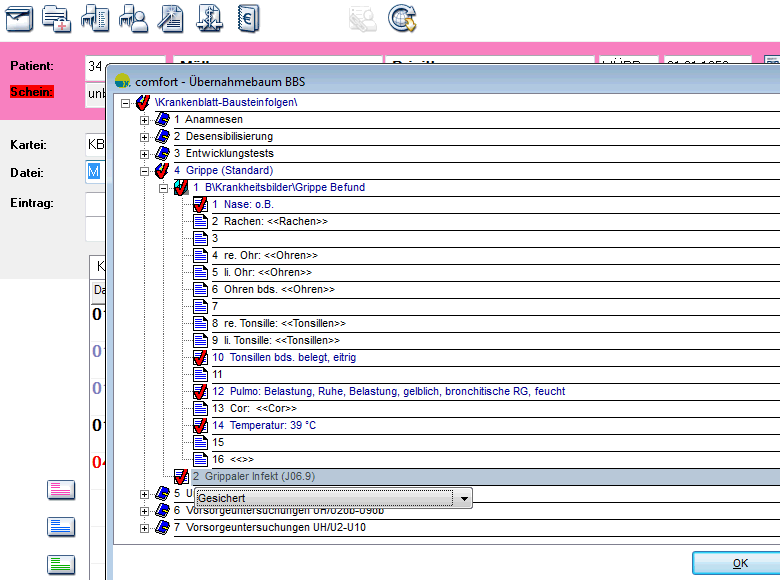
Task: Click the globe refresh icon in toolbar
Action: [402, 17]
